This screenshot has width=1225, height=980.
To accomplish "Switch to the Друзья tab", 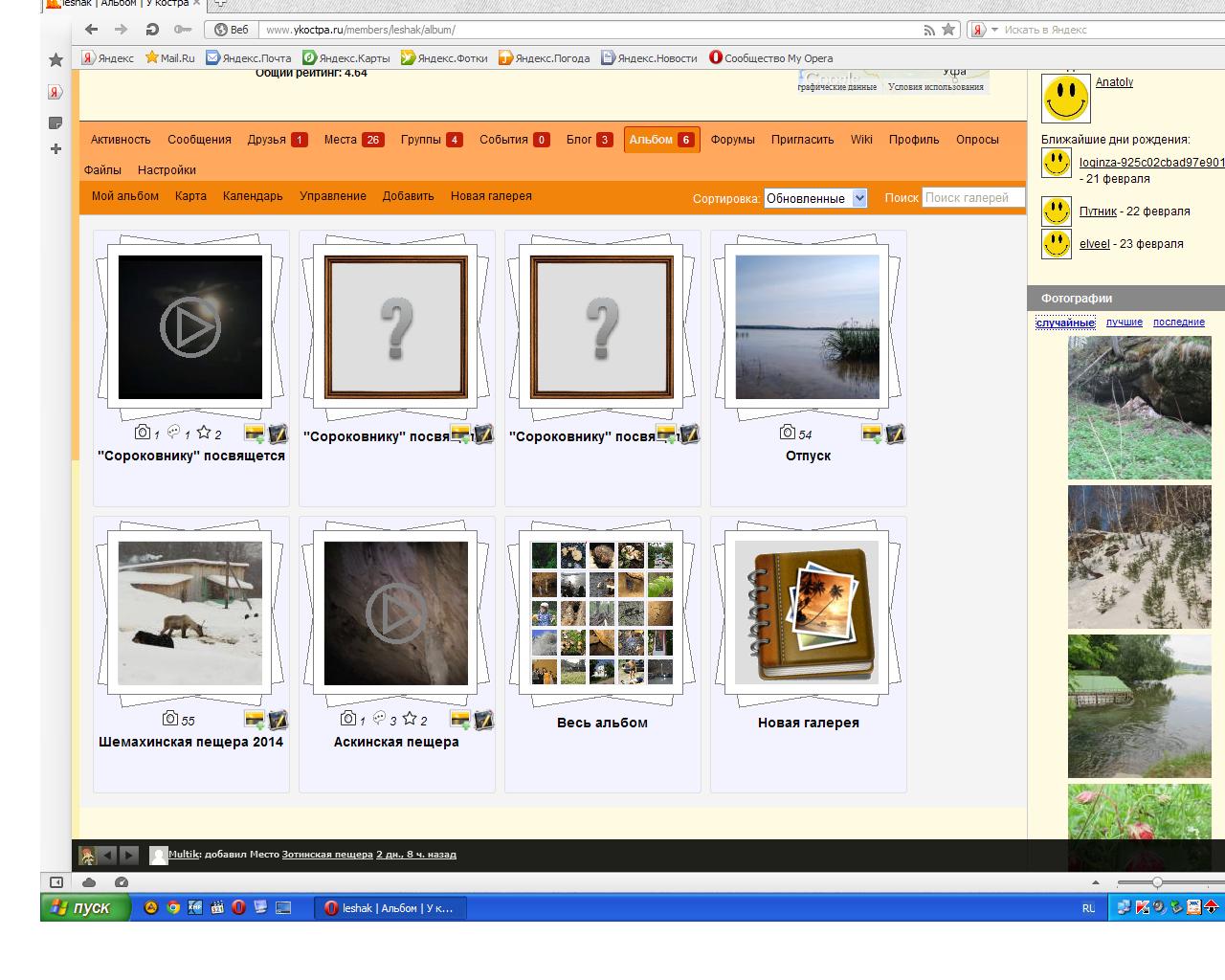I will click(276, 140).
